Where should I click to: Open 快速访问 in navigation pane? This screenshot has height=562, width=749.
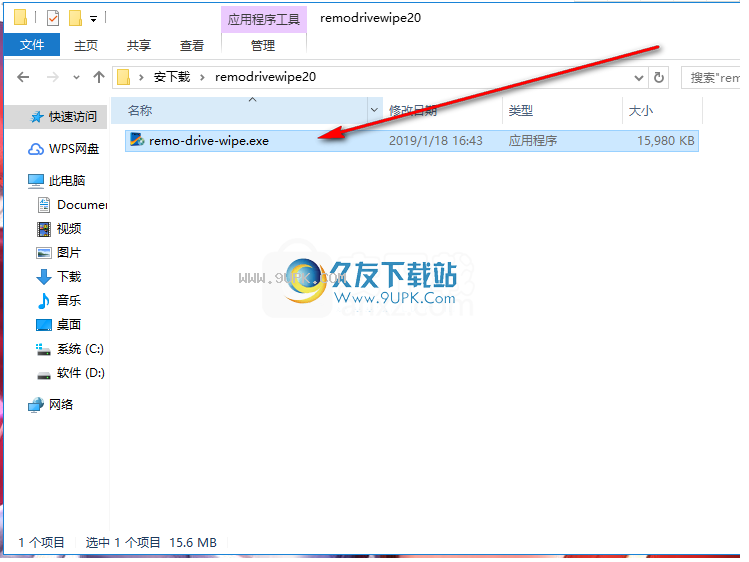(57, 117)
